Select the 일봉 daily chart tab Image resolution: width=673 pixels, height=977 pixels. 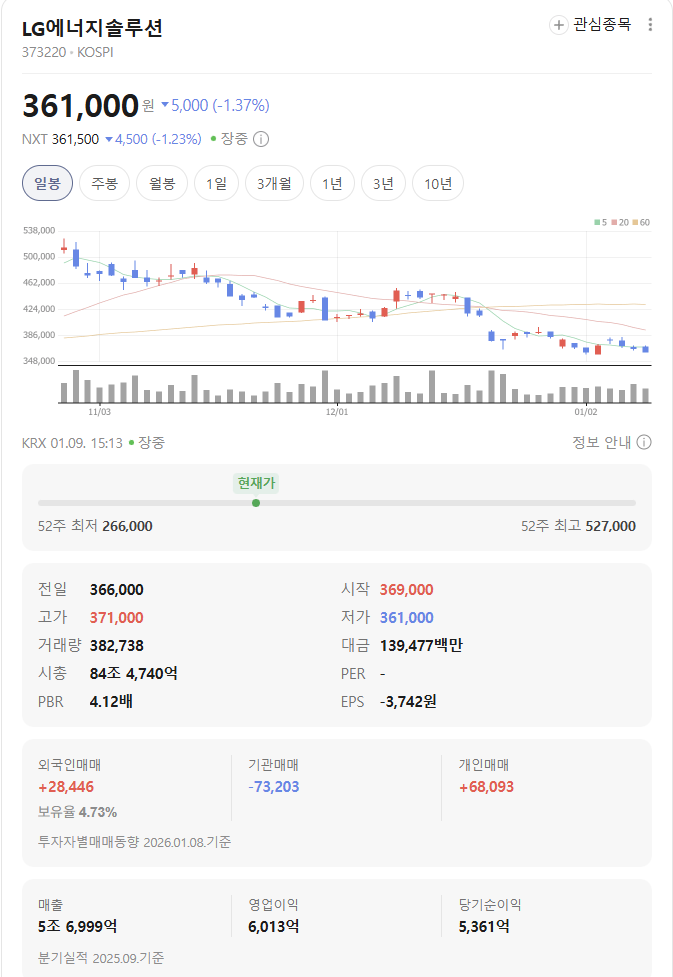pyautogui.click(x=47, y=183)
